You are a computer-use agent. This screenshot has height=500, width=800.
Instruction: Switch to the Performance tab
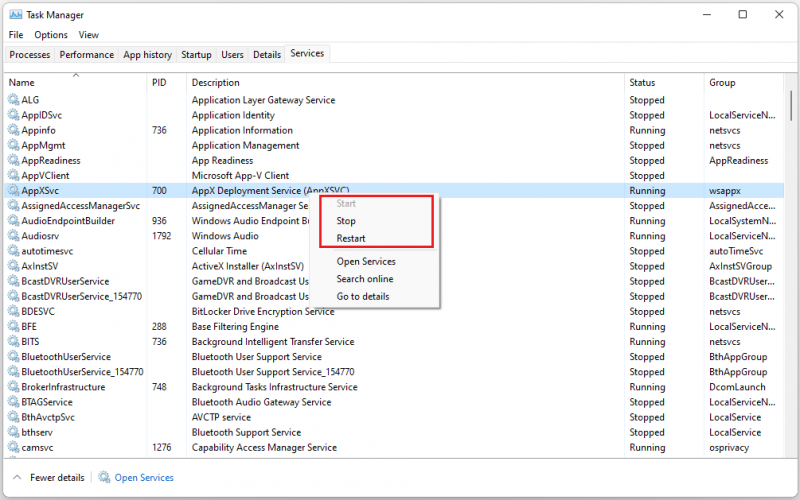[x=87, y=55]
